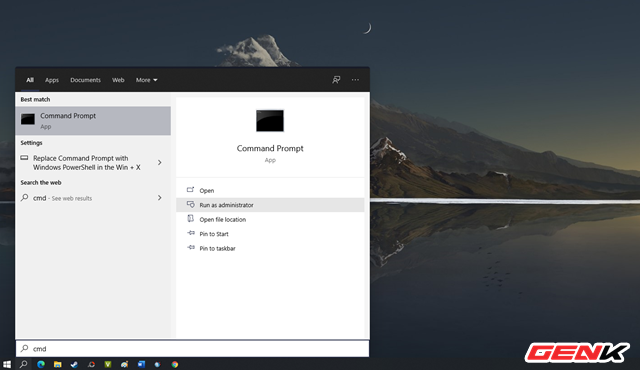Click the settings icon beside Replace Command Prompt
Viewport: 640px width, 370px height.
coord(24,158)
